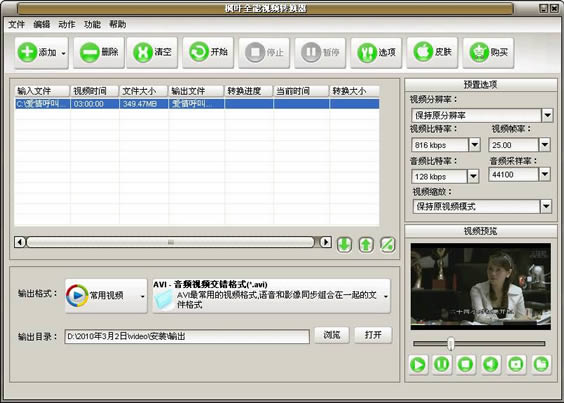Click the 打开 open folder button
Image resolution: width=564 pixels, height=403 pixels.
[x=373, y=335]
